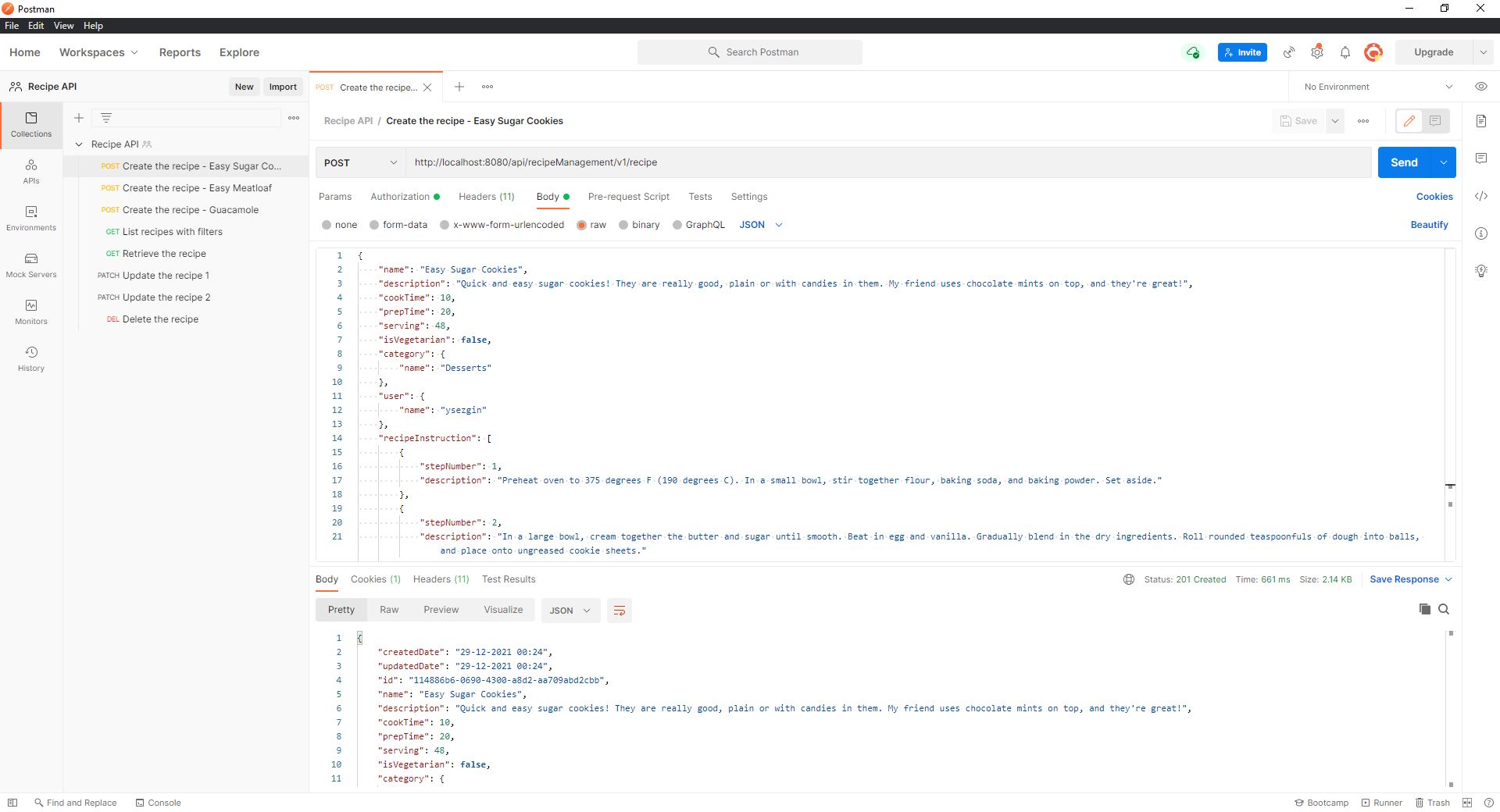The height and width of the screenshot is (812, 1500).
Task: Open the Monitors sidebar panel
Action: pyautogui.click(x=31, y=312)
